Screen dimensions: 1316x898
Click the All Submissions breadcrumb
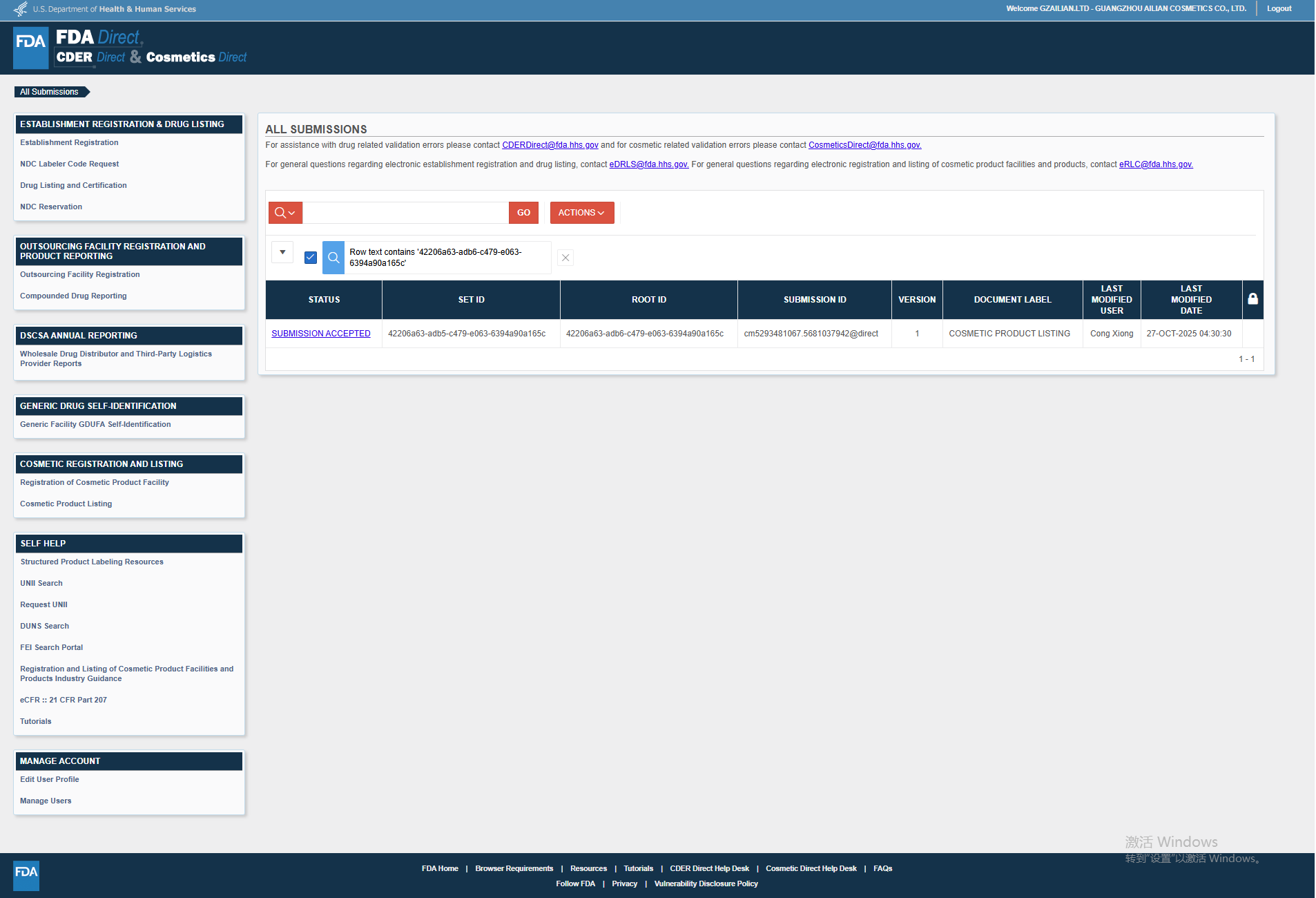pyautogui.click(x=50, y=92)
